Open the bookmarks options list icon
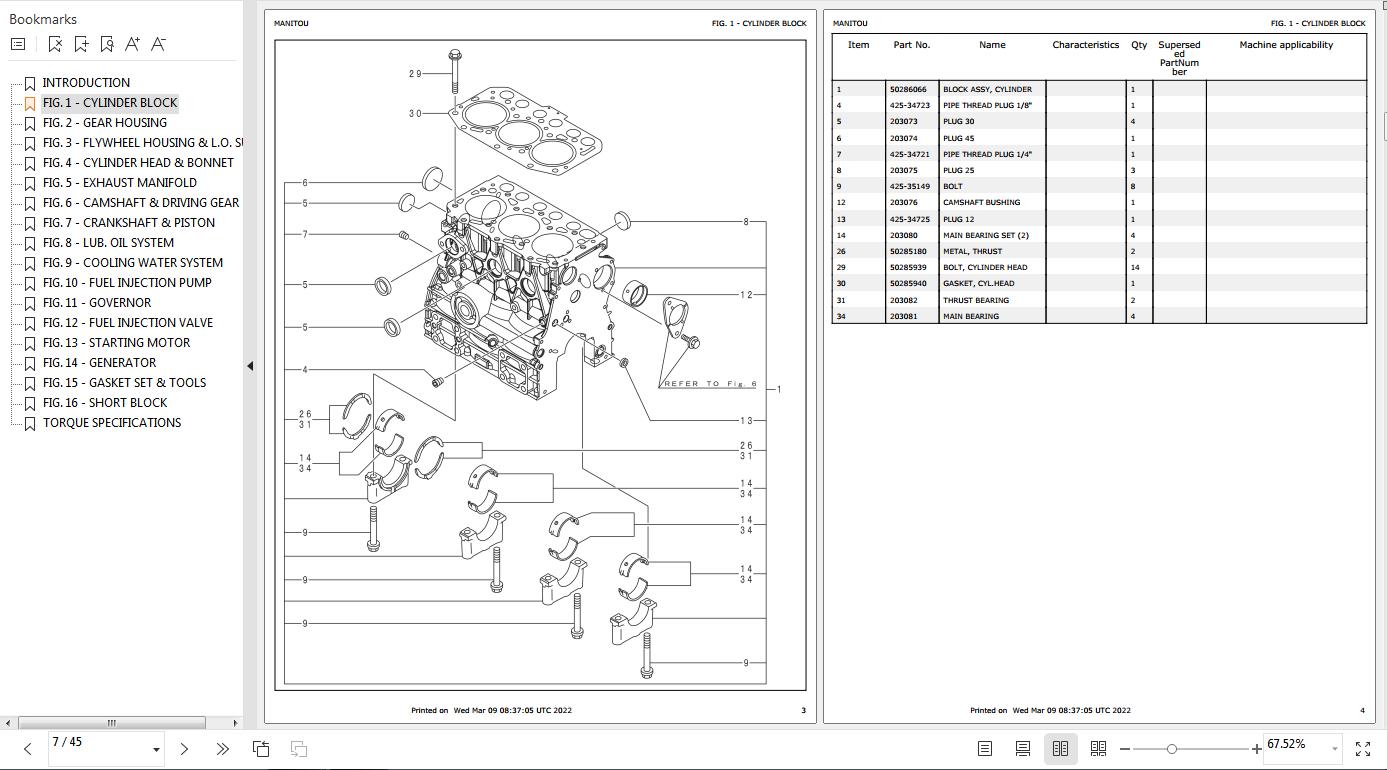This screenshot has height=770, width=1387. (x=18, y=44)
